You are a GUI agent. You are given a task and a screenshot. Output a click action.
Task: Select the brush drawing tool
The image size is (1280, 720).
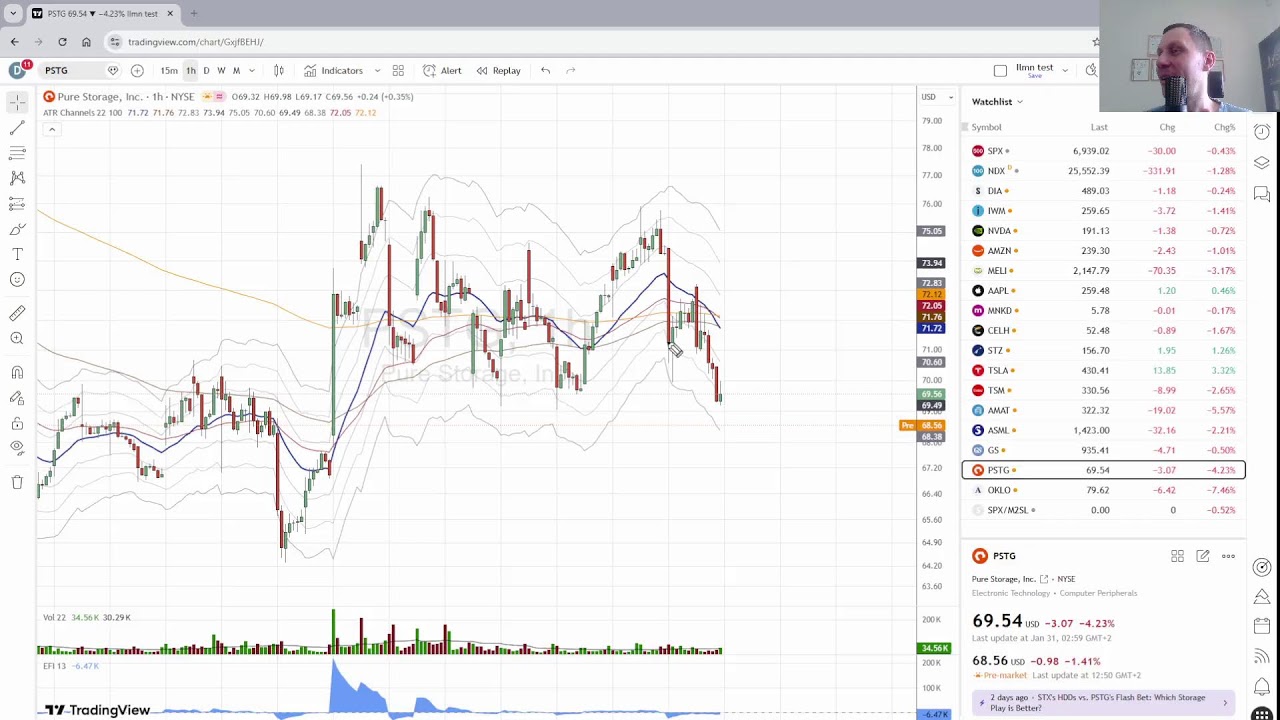(17, 229)
